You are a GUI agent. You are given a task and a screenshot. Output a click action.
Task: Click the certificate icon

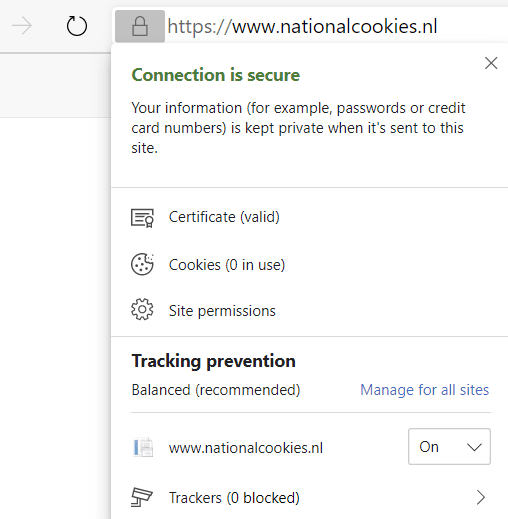pyautogui.click(x=142, y=218)
